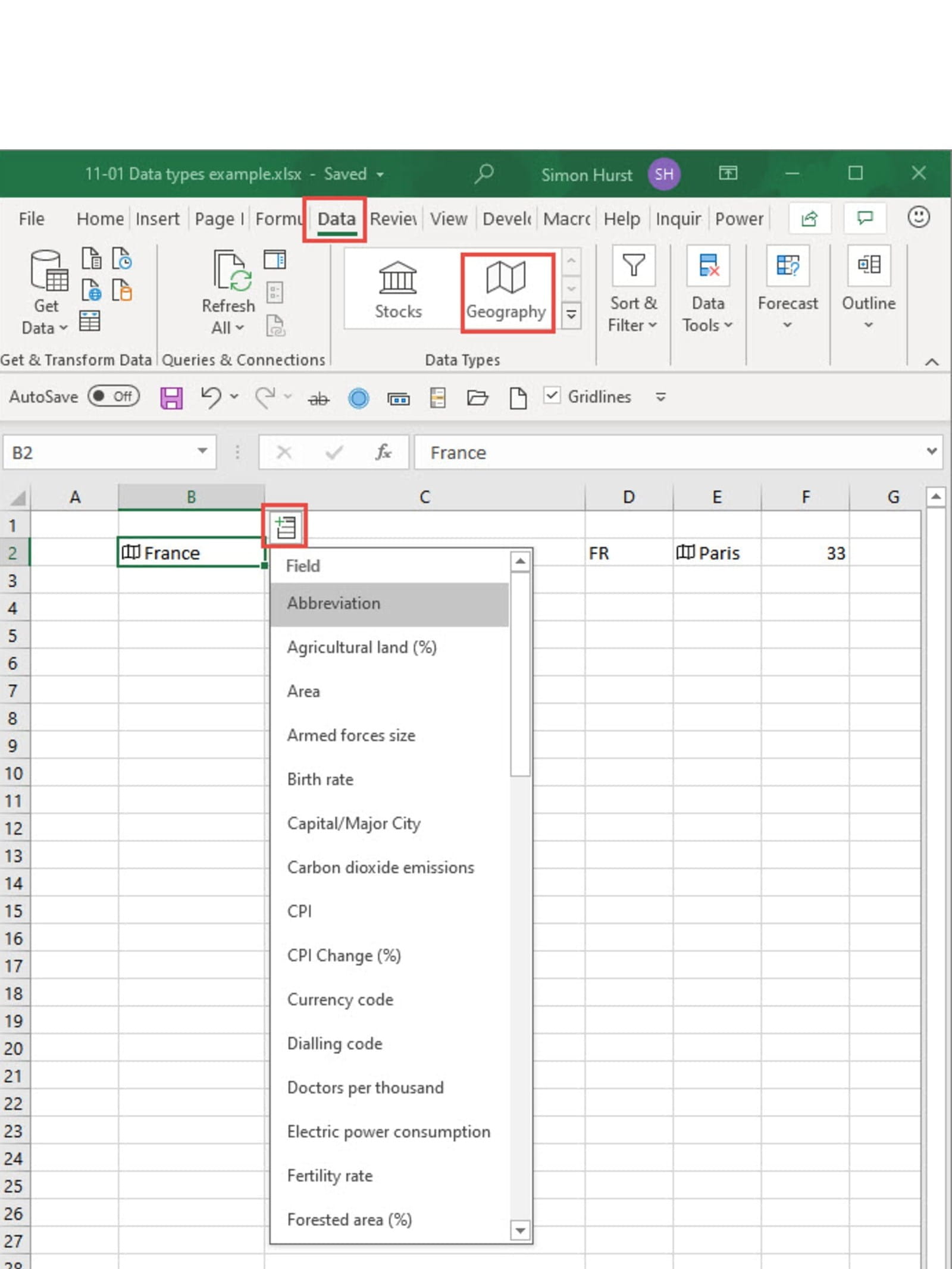Open the File menu tab
Image resolution: width=952 pixels, height=1269 pixels.
coord(32,219)
